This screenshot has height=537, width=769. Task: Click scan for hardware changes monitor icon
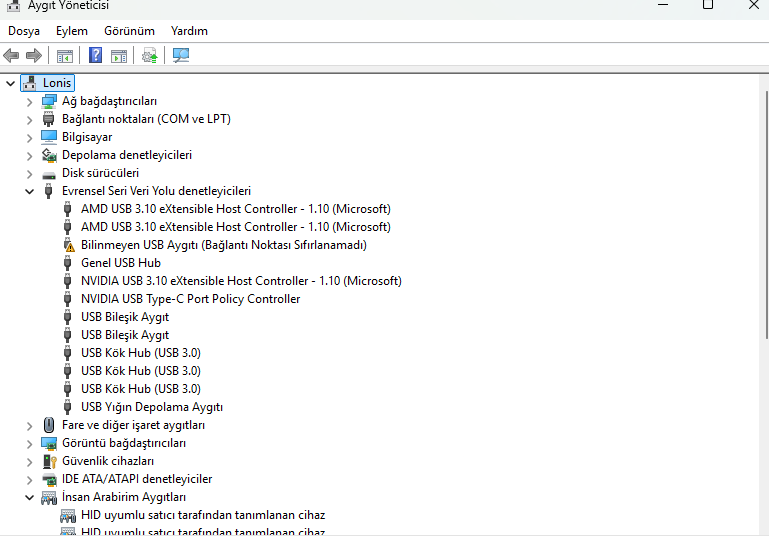click(x=181, y=55)
